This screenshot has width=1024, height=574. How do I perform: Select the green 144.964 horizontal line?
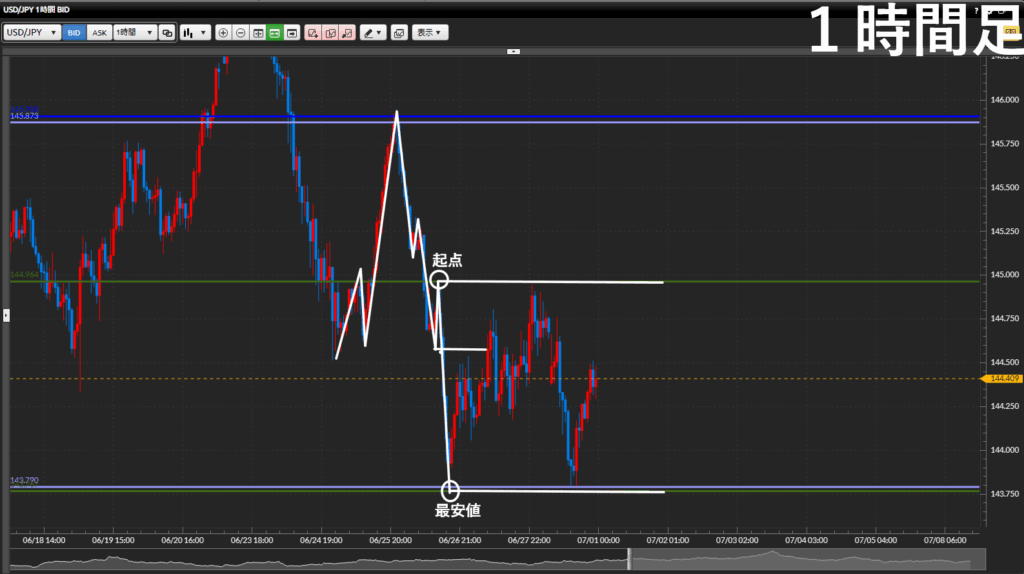click(x=494, y=281)
